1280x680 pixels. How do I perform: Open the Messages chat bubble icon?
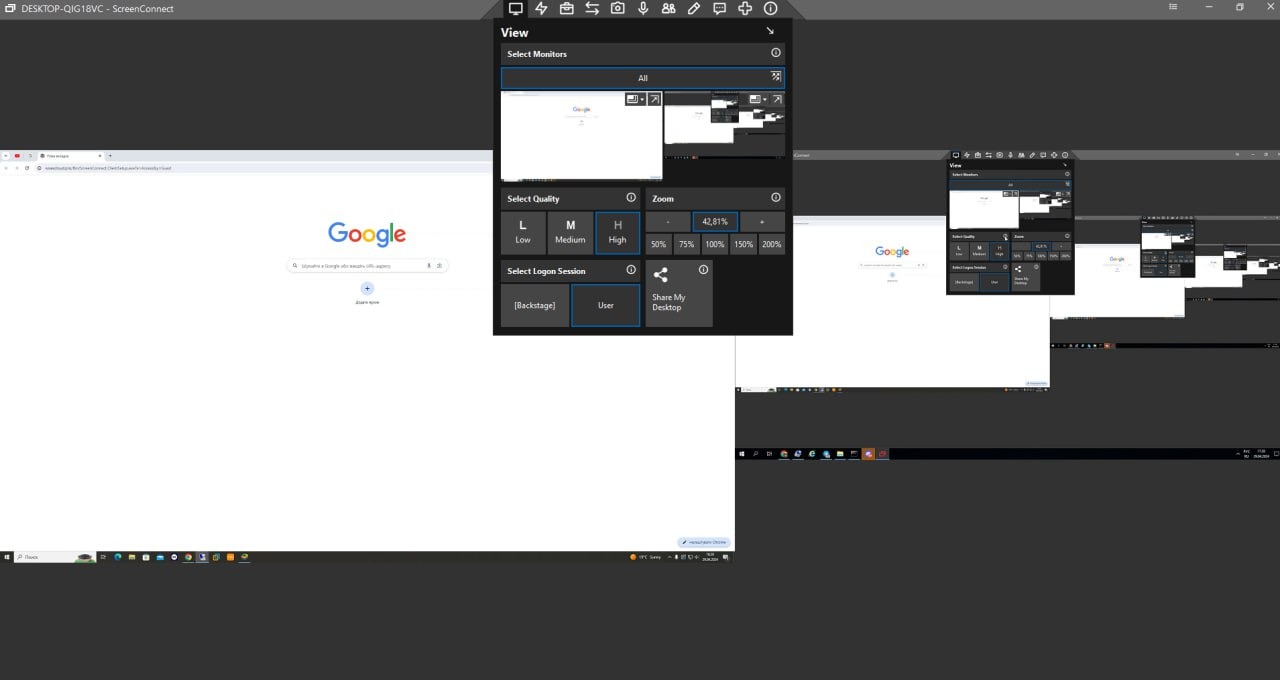(x=720, y=8)
